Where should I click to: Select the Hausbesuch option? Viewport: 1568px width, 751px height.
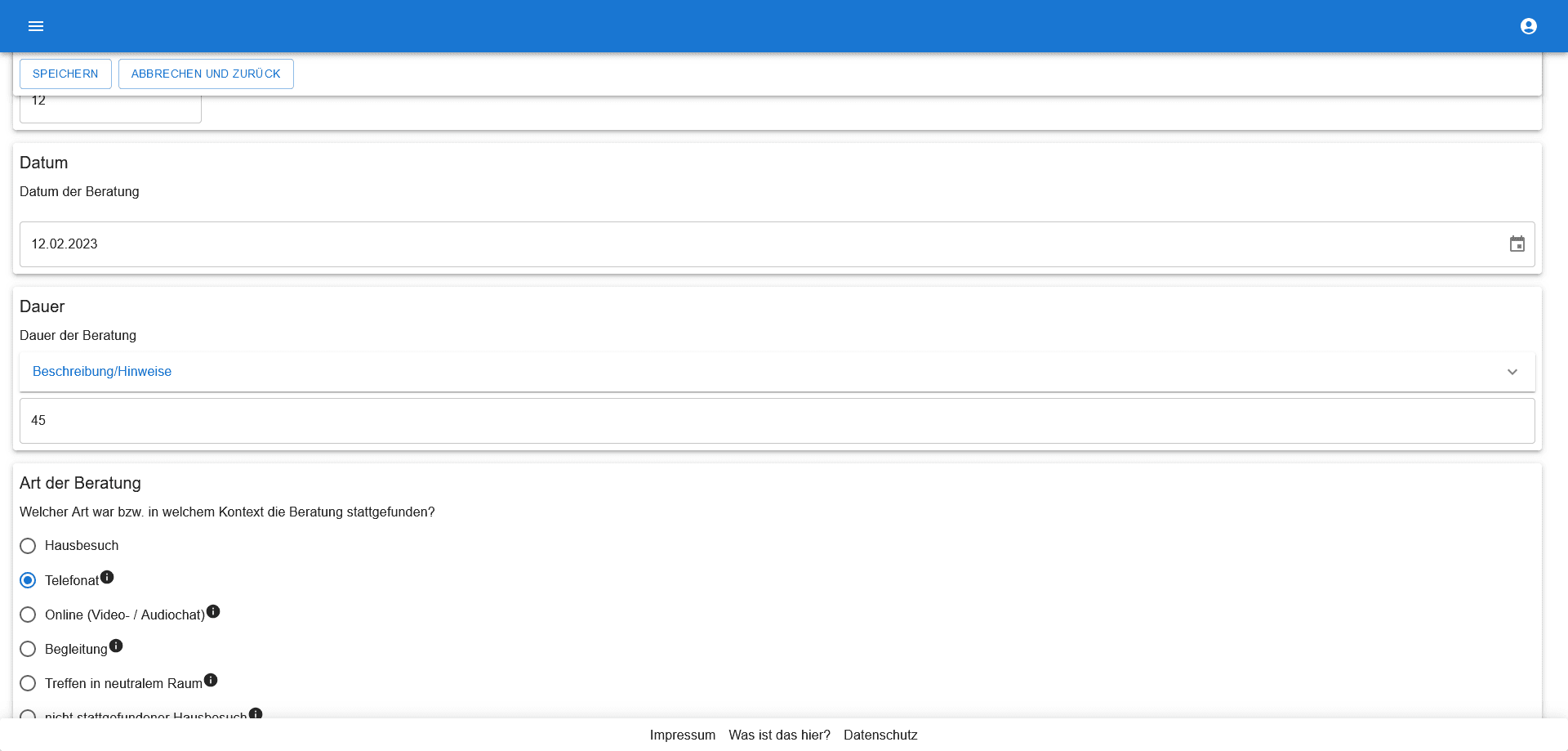28,546
